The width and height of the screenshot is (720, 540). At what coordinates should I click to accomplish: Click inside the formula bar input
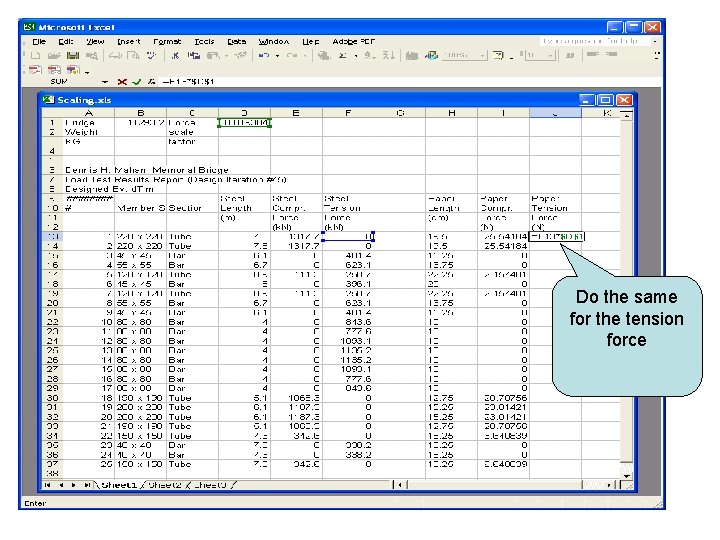click(409, 82)
